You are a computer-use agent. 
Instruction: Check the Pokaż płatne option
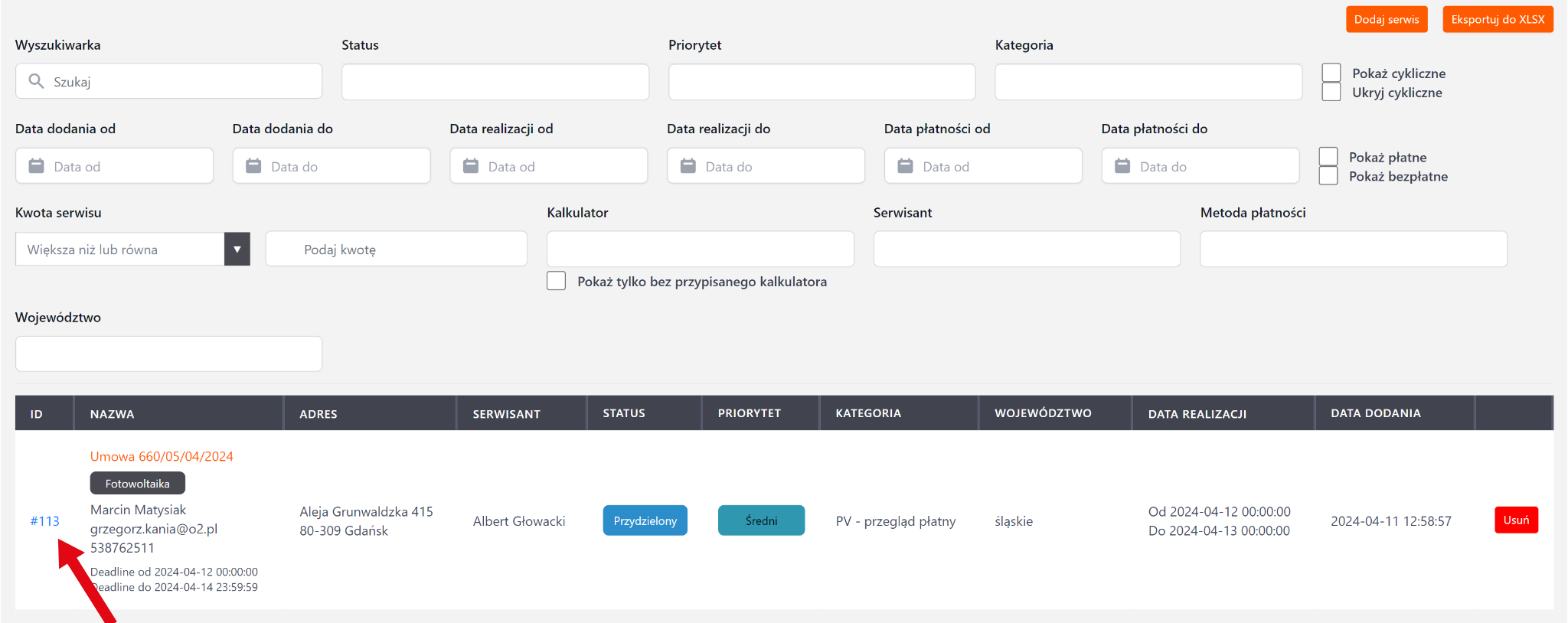click(x=1328, y=157)
